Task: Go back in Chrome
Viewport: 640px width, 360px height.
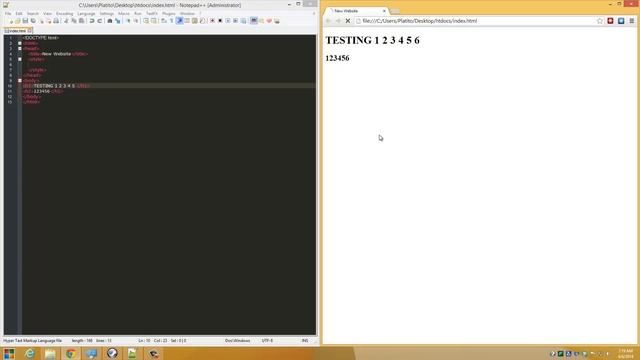Action: click(x=329, y=21)
